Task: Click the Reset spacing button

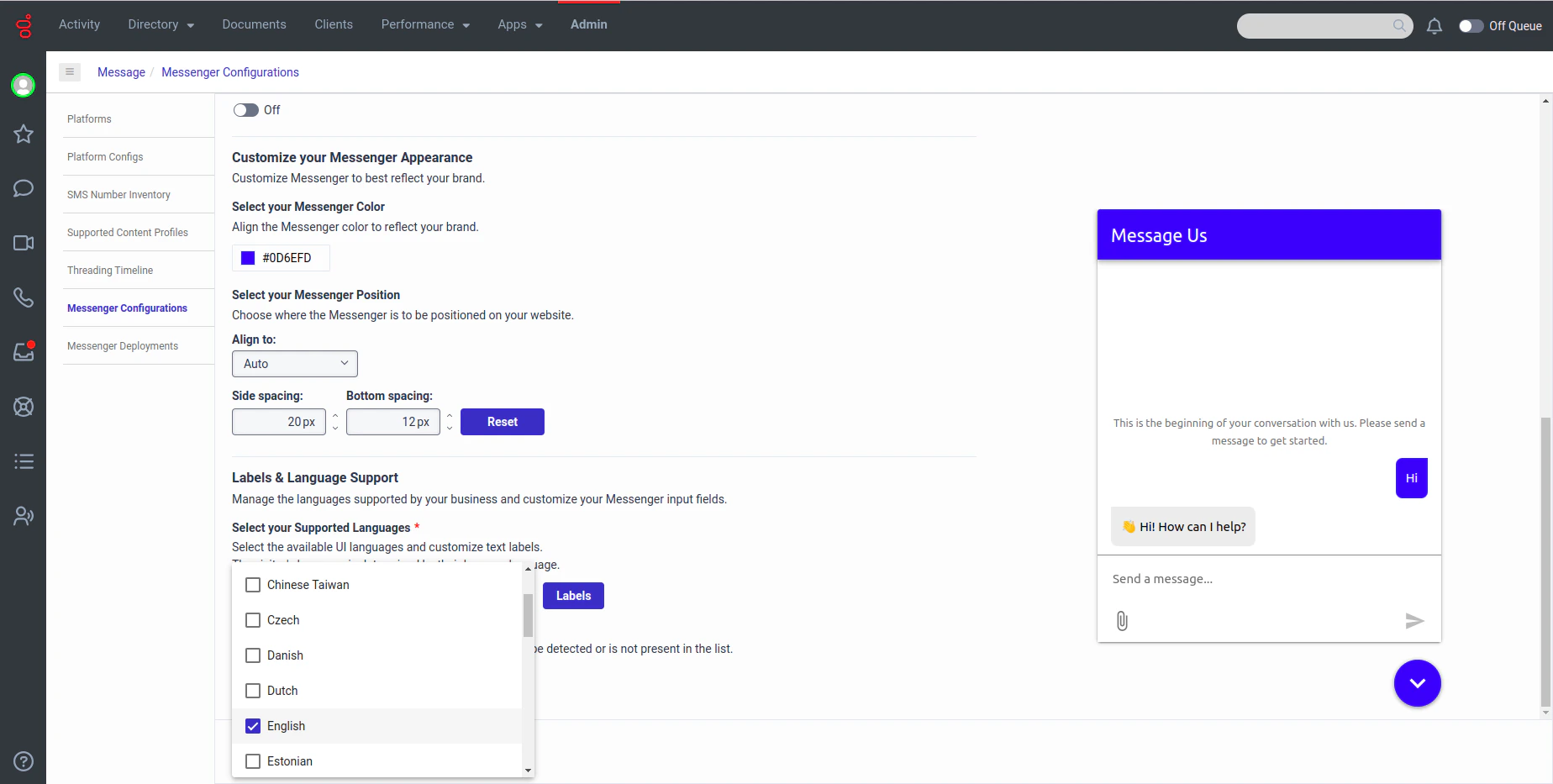Action: coord(502,421)
